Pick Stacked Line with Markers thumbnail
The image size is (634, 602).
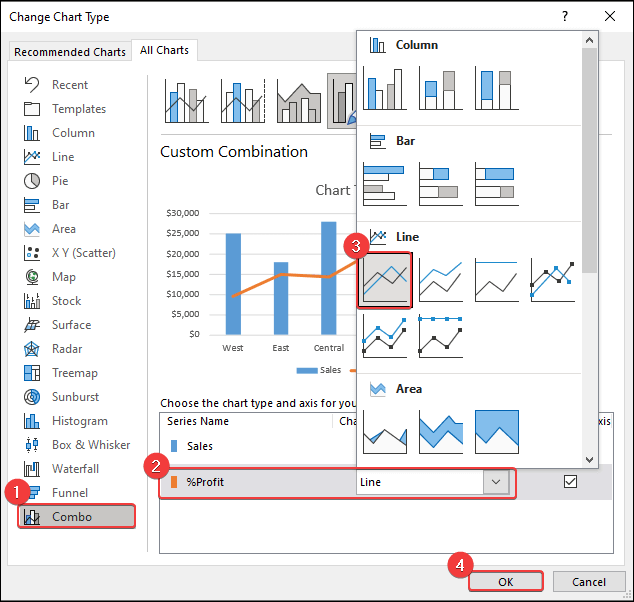click(x=385, y=336)
